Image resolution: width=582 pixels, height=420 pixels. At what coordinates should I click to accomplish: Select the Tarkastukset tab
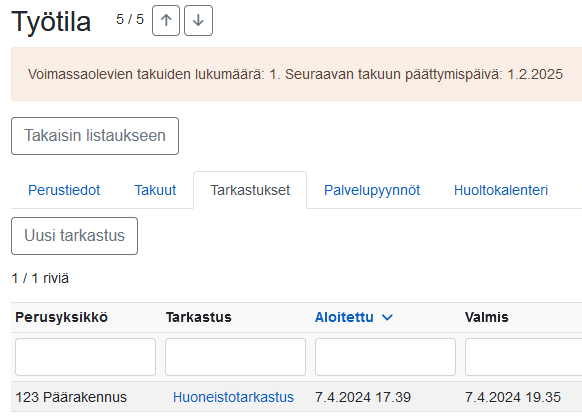click(x=250, y=190)
